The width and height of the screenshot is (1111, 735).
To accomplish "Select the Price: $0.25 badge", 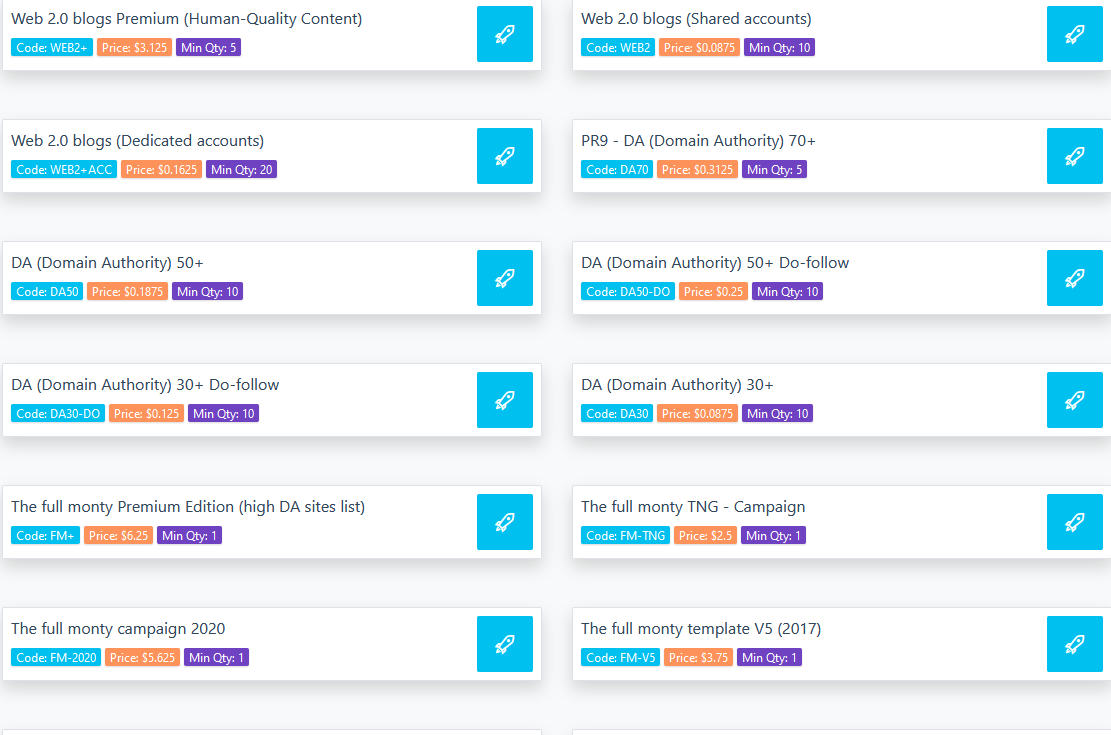I will [x=714, y=291].
